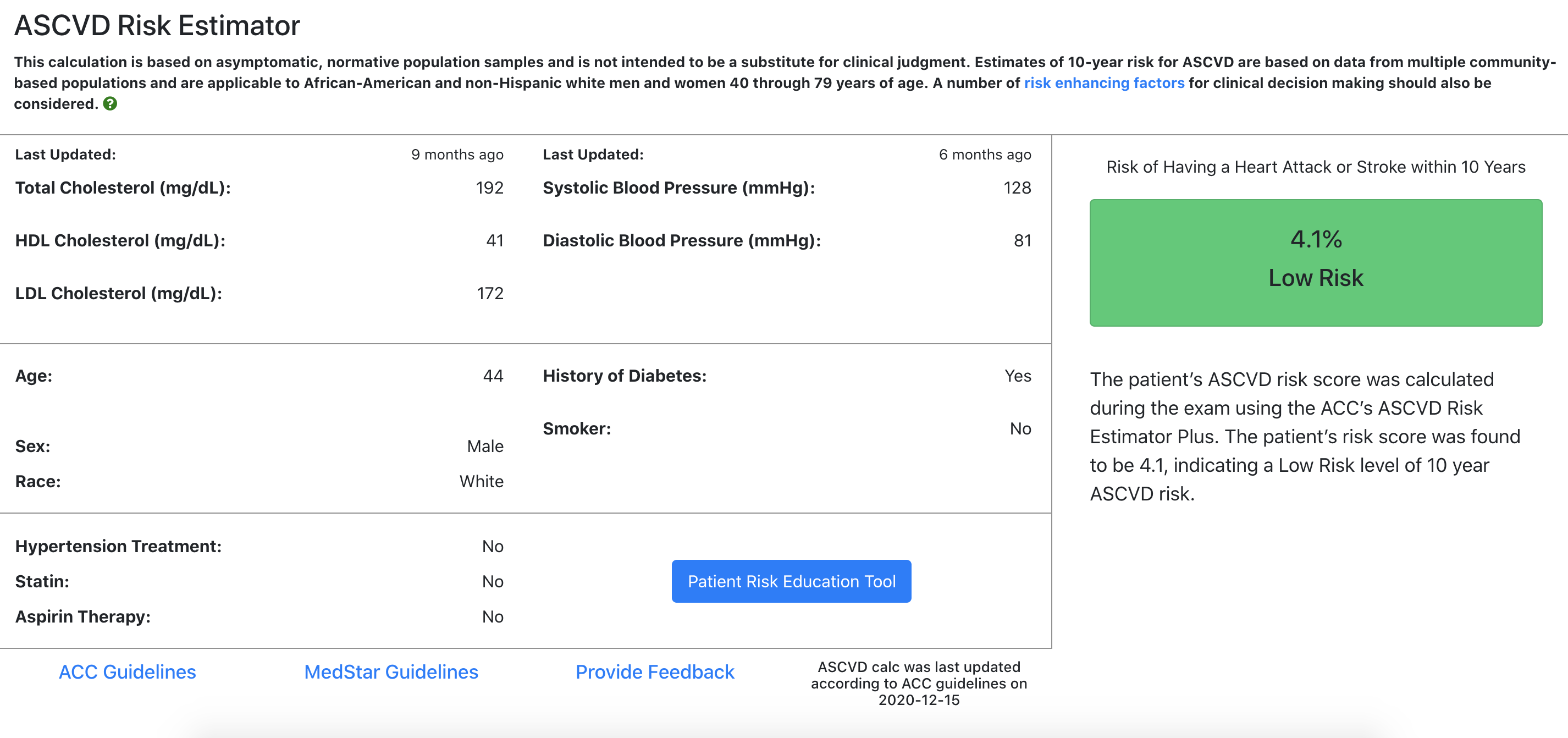
Task: Select the HDL Cholesterol value 41
Action: [x=494, y=240]
